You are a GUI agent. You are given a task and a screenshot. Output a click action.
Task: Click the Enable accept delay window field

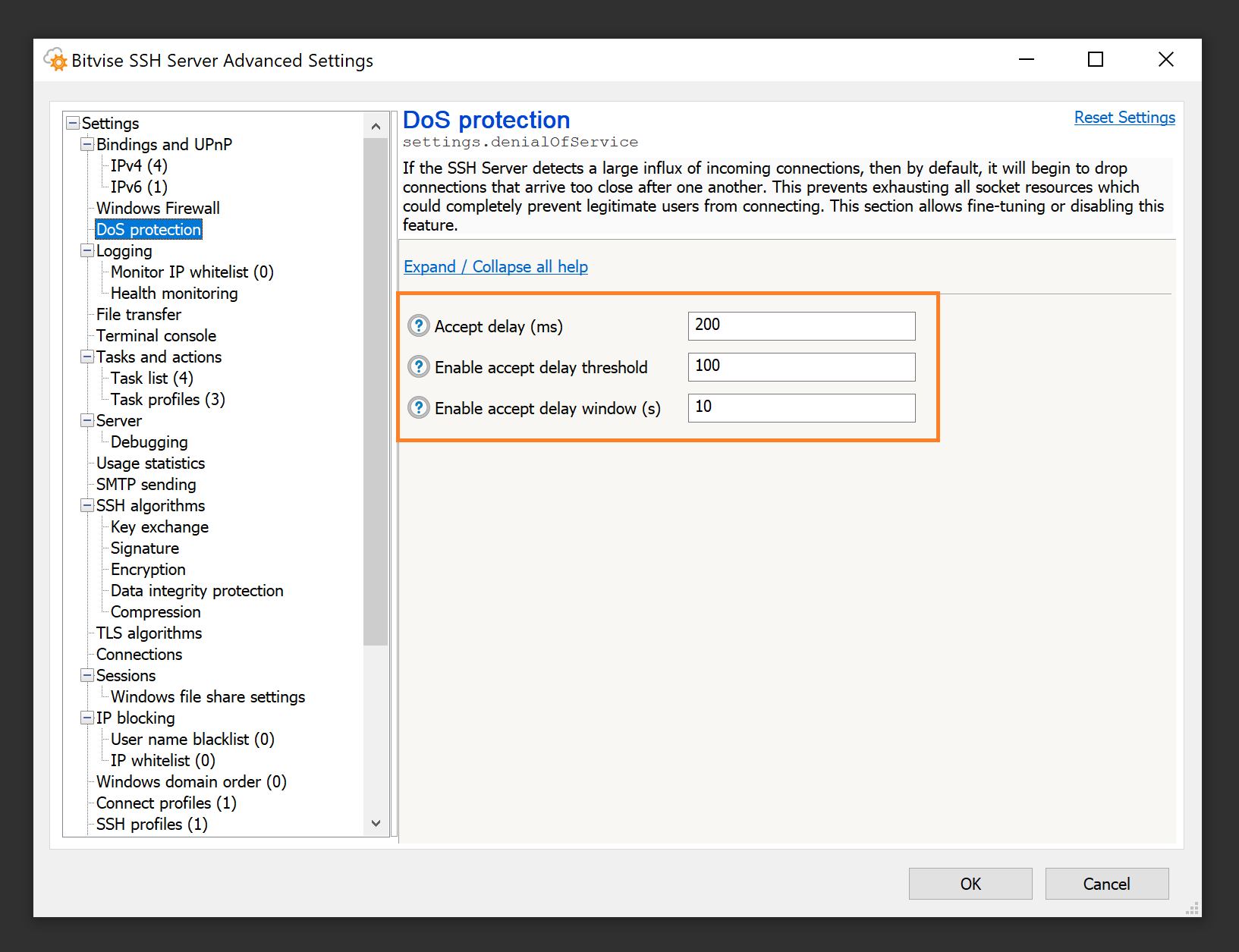(800, 408)
